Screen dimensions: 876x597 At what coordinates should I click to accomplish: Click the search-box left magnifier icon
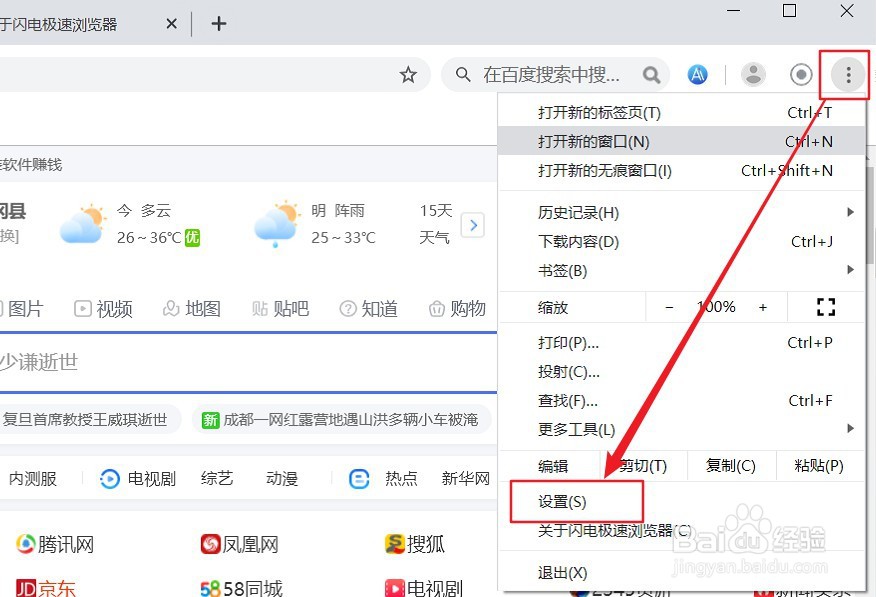(463, 74)
